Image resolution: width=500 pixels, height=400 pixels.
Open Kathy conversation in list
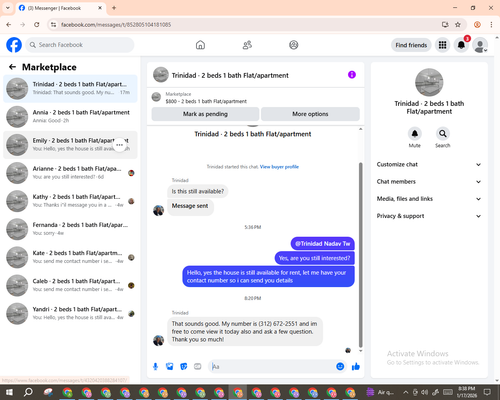(70, 201)
